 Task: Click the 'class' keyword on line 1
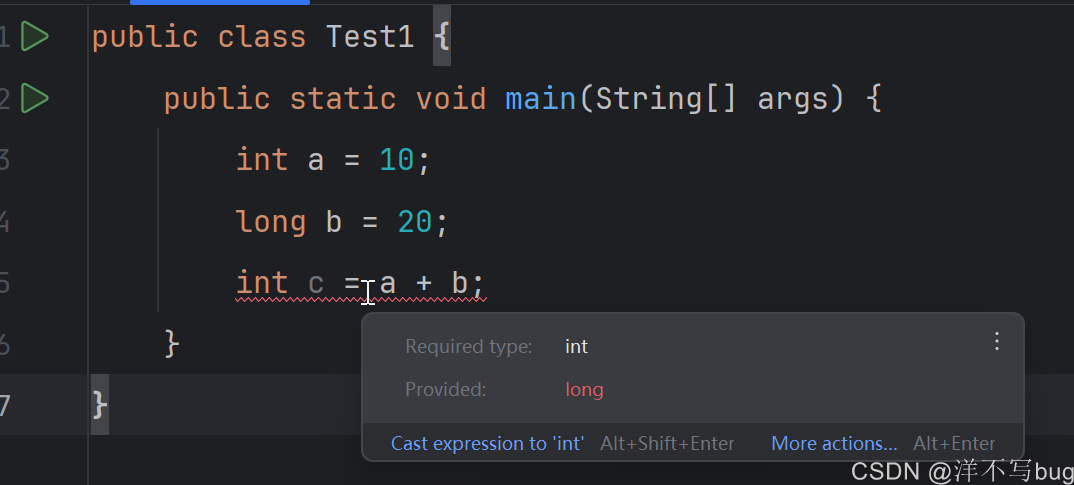(x=262, y=37)
